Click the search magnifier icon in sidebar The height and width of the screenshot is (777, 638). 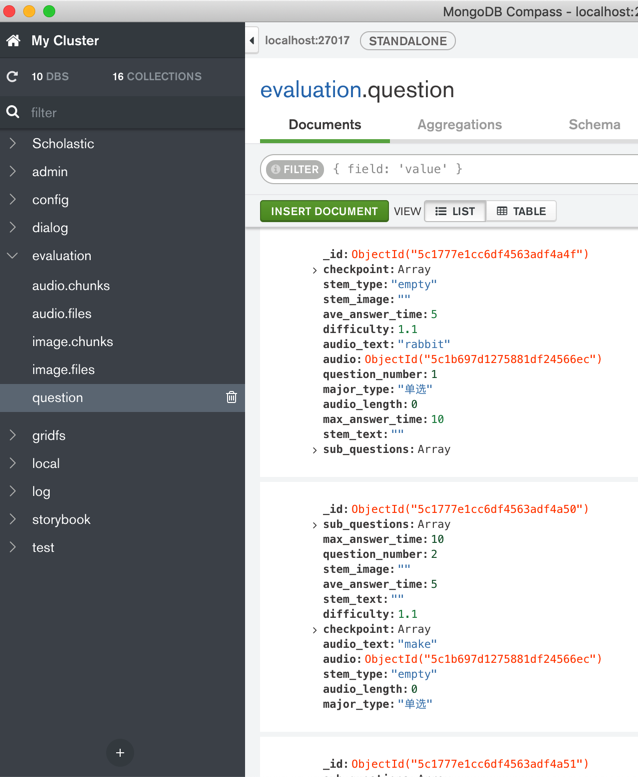13,112
